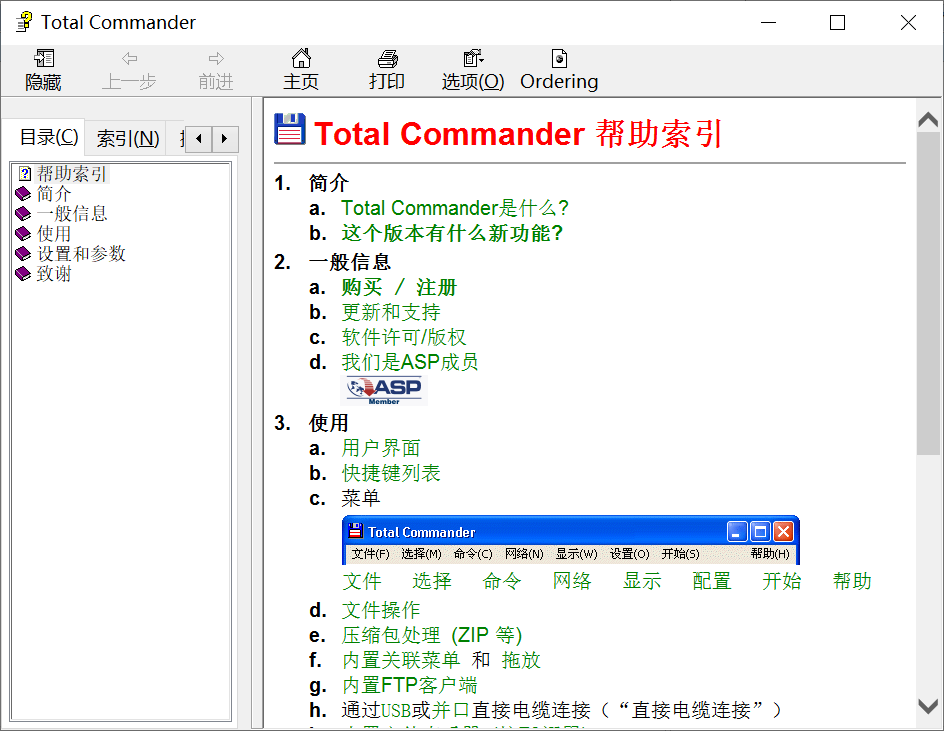This screenshot has width=944, height=731.
Task: Click the left tab-scroll arrow
Action: point(199,139)
